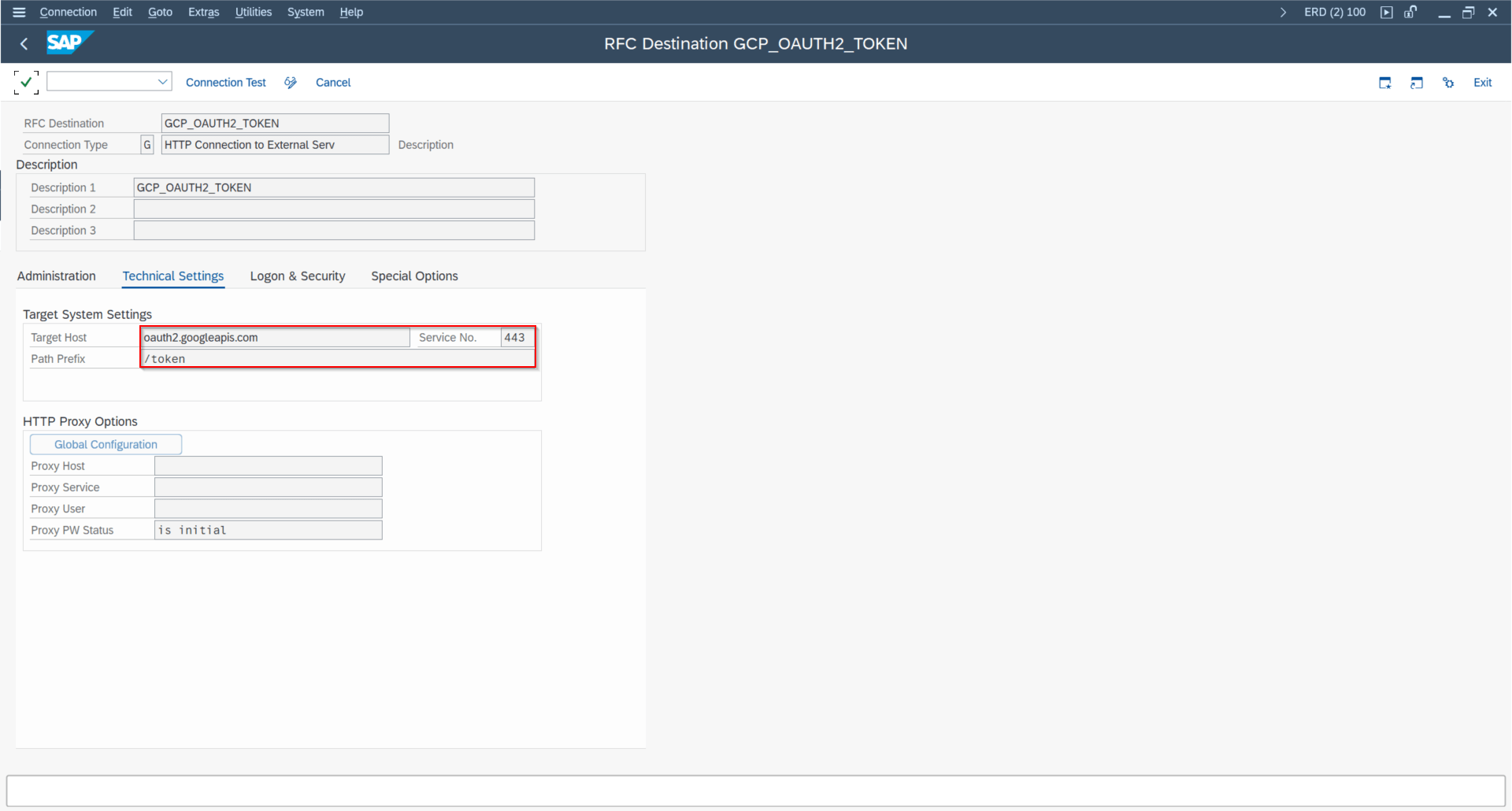Switch to the Administration tab
1512x811 pixels.
coord(57,276)
